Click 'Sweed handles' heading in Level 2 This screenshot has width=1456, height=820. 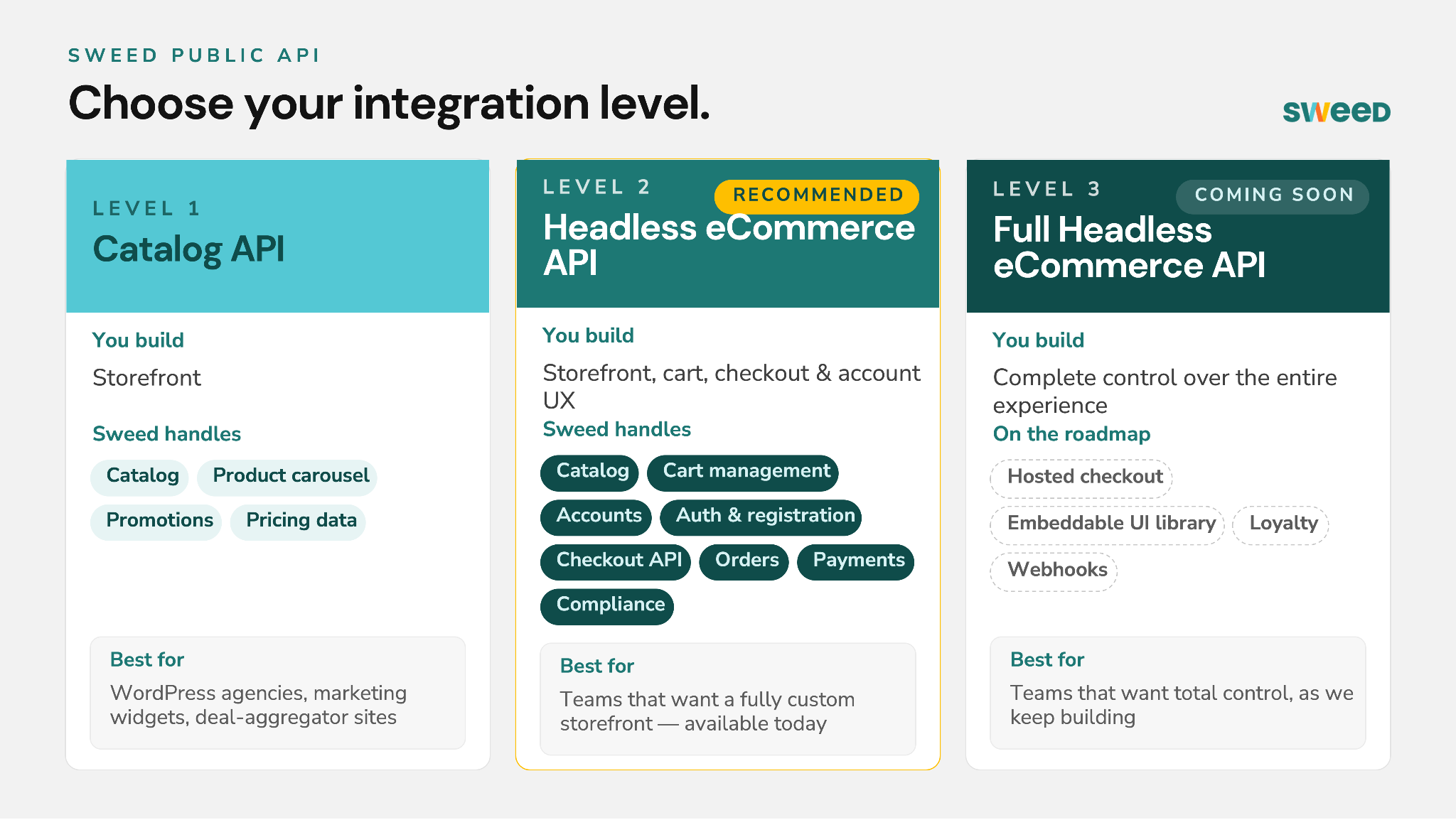tap(617, 430)
